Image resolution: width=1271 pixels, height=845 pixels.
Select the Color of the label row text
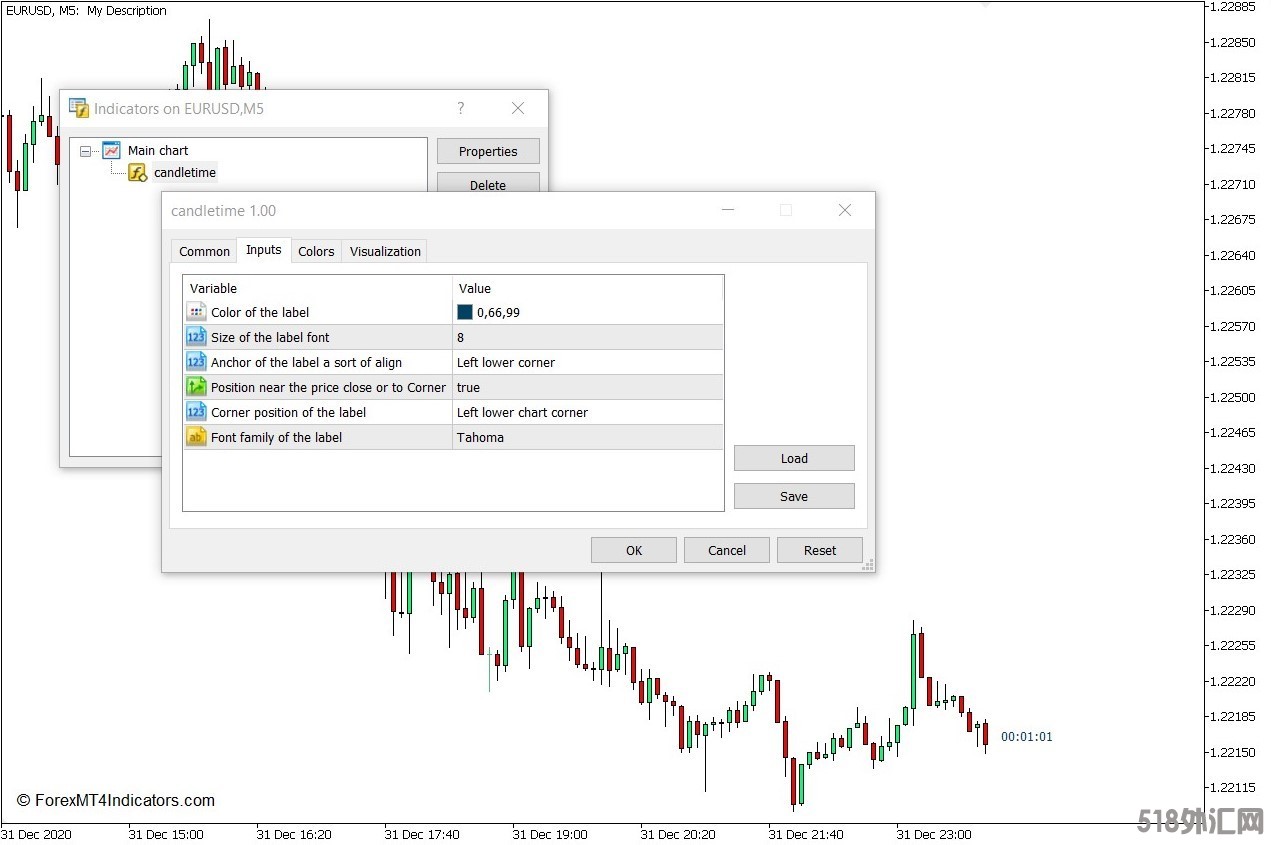260,312
